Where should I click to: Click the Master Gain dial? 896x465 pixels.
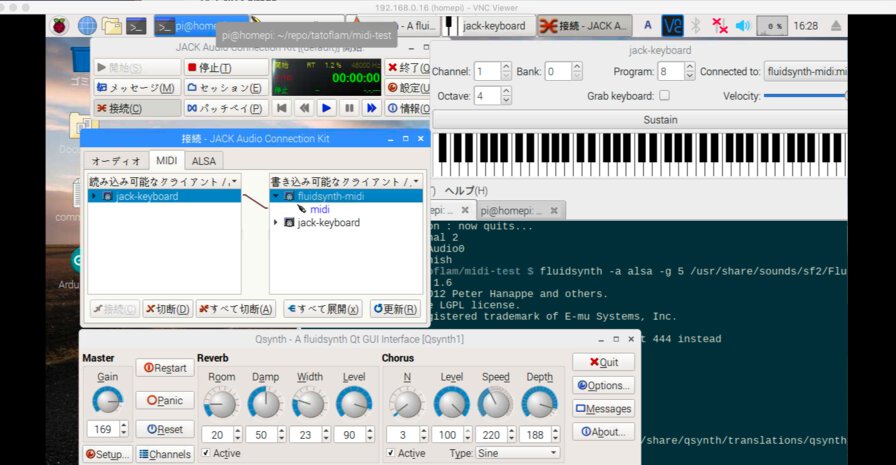coord(107,400)
